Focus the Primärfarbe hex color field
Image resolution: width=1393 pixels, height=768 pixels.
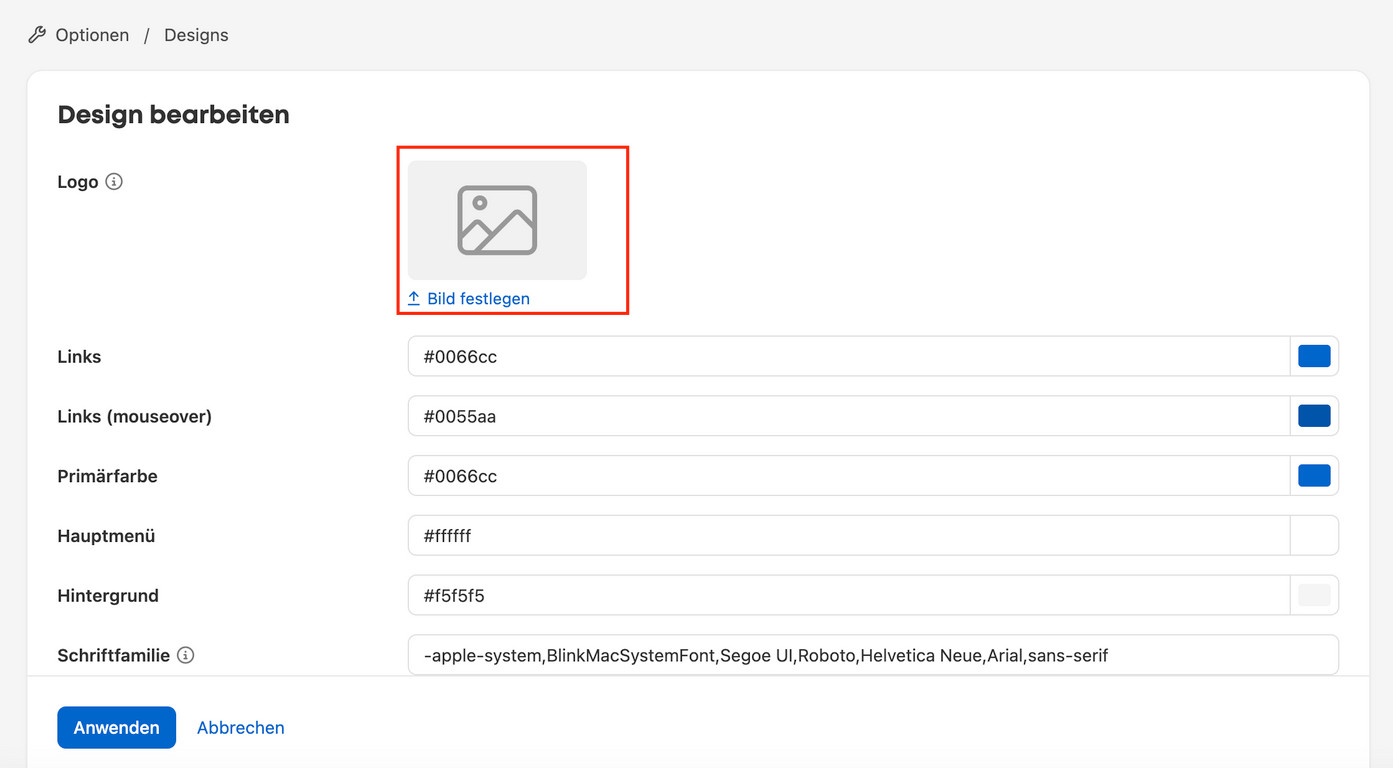(x=848, y=476)
